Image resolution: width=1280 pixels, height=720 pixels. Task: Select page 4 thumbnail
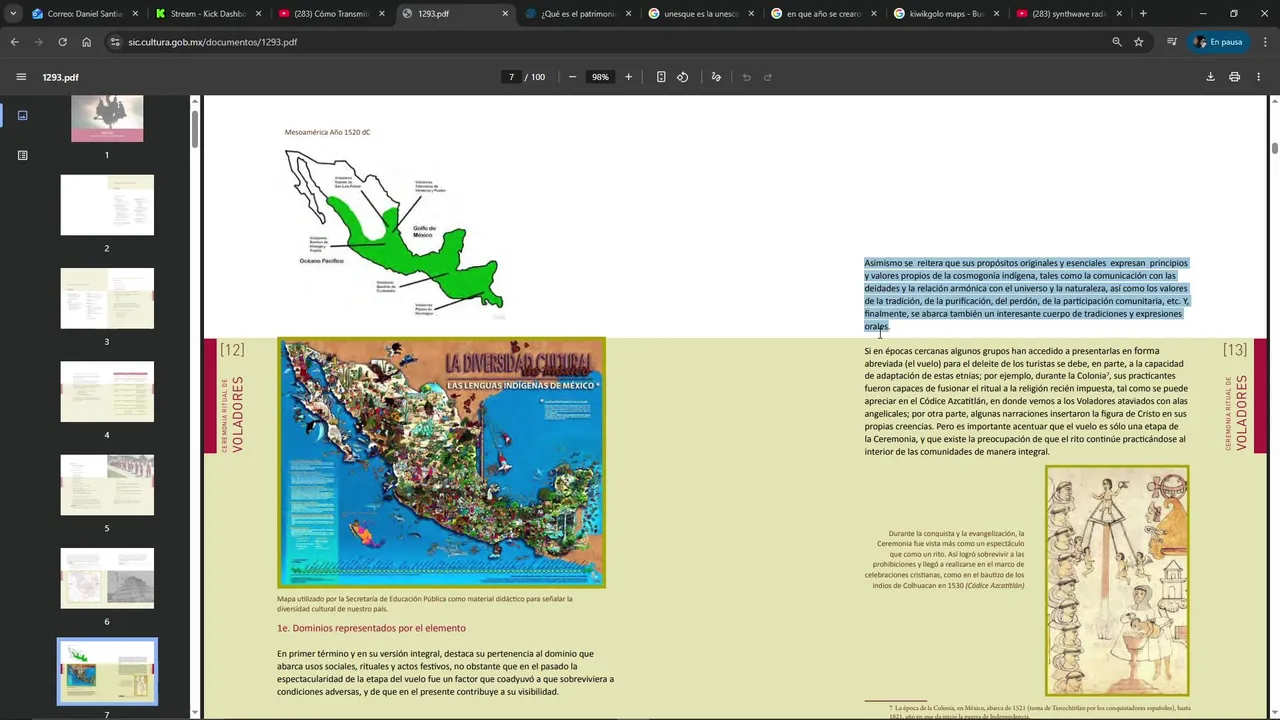point(107,391)
